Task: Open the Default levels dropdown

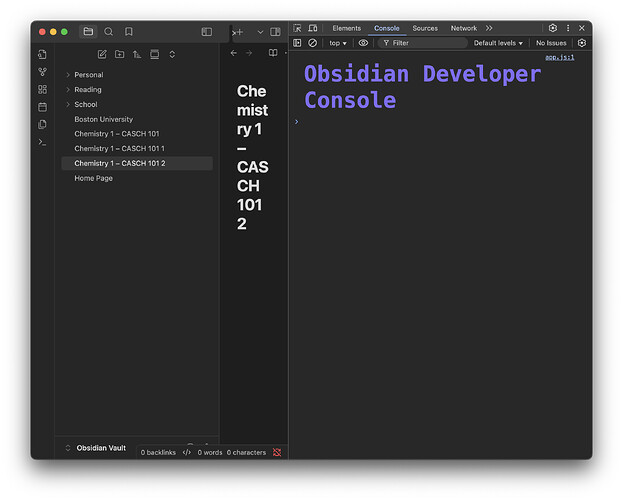Action: [x=498, y=43]
